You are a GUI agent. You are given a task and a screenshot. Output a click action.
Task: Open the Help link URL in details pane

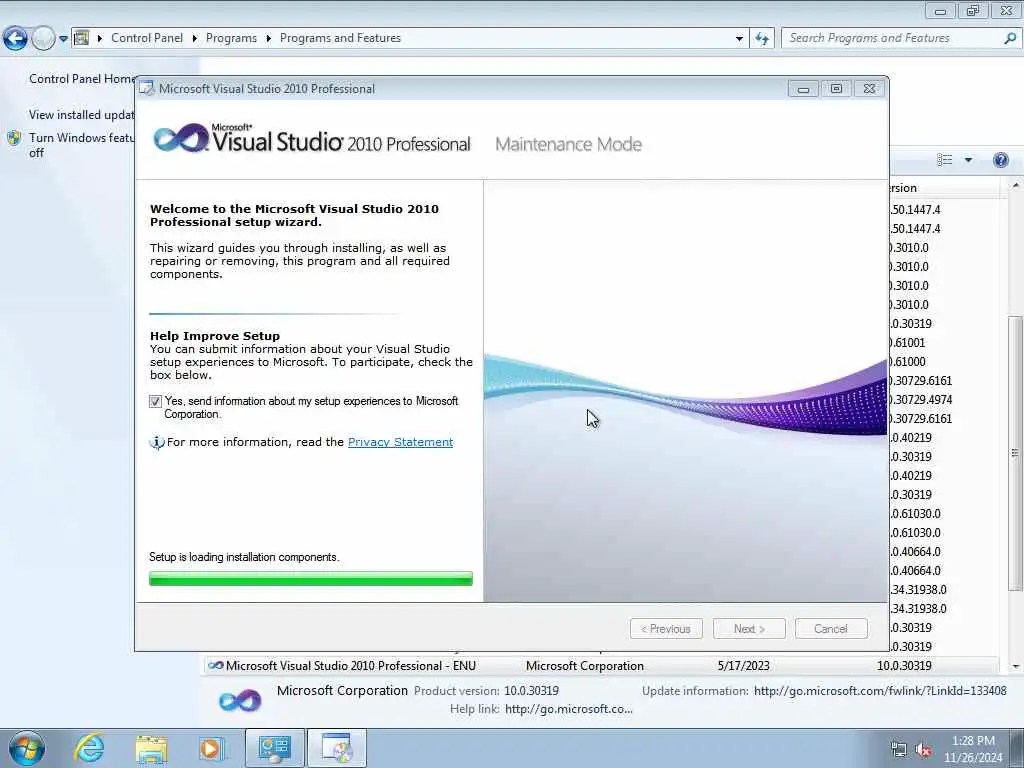569,709
